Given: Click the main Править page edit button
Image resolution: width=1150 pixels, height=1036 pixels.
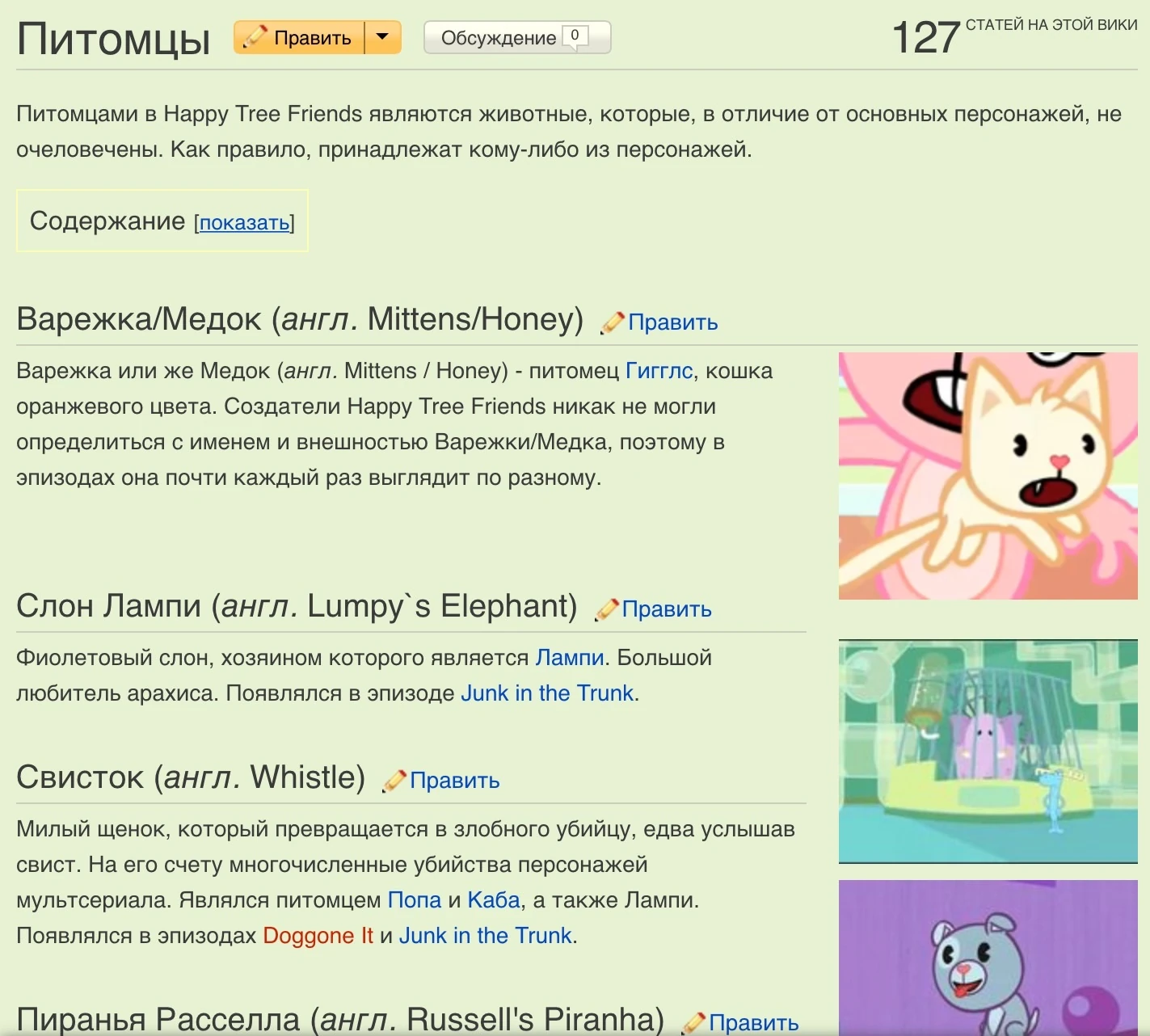Looking at the screenshot, I should pyautogui.click(x=299, y=38).
